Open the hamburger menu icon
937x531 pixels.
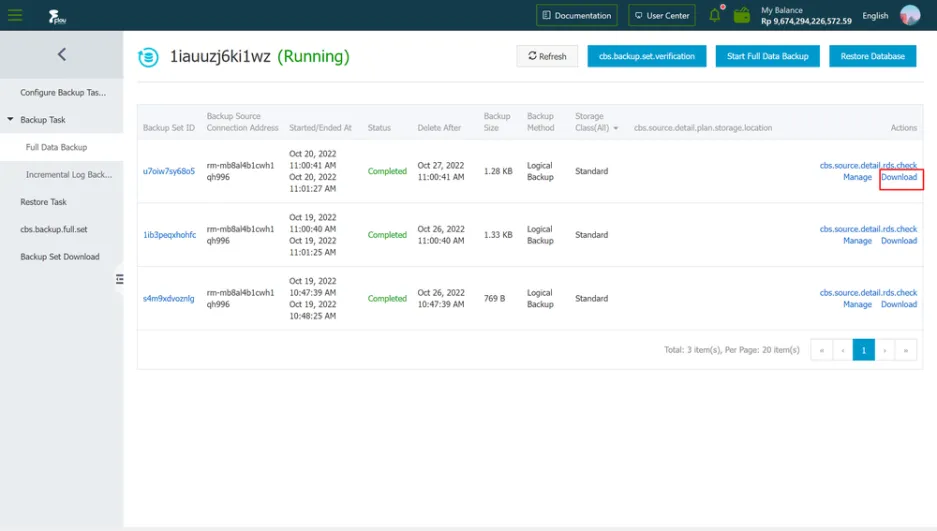[x=15, y=15]
